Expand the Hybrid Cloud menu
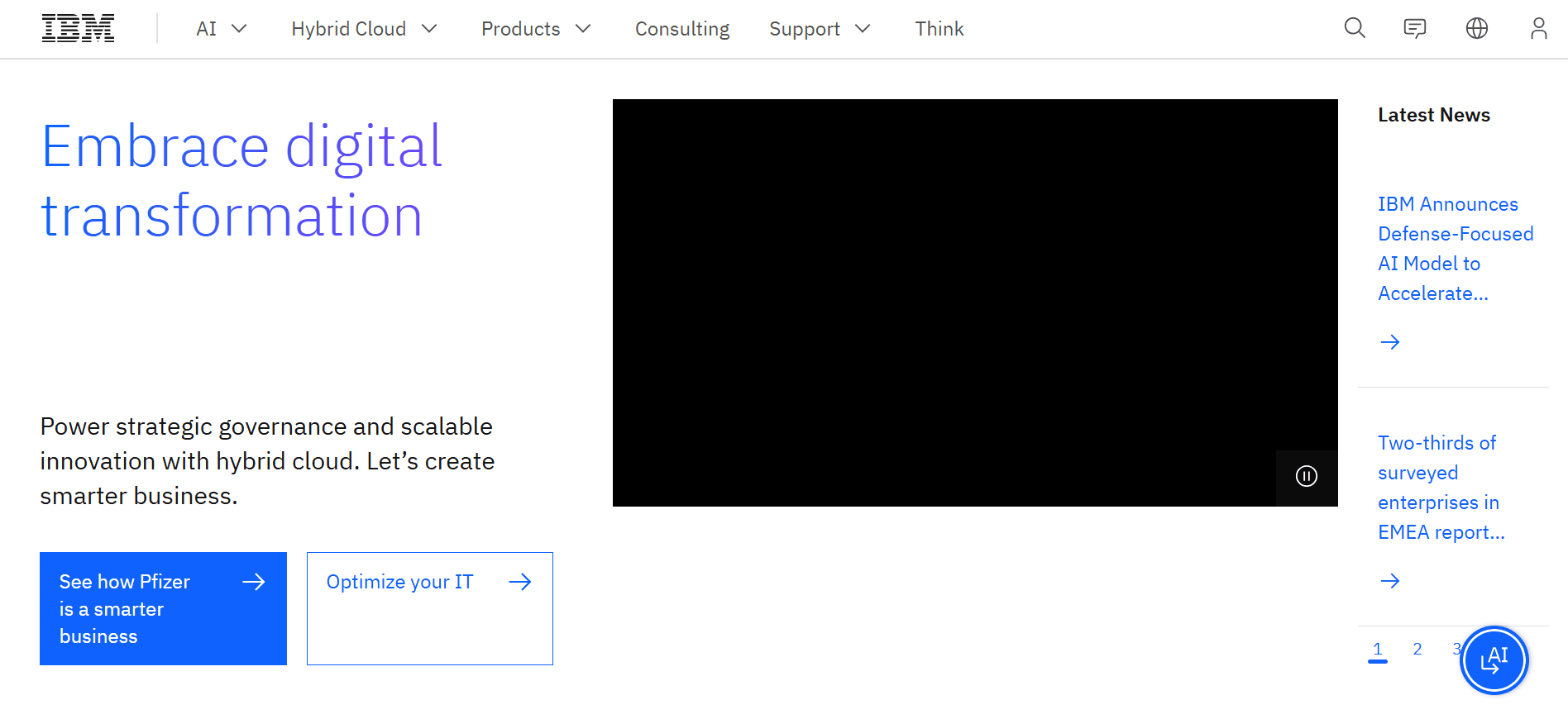 click(364, 29)
